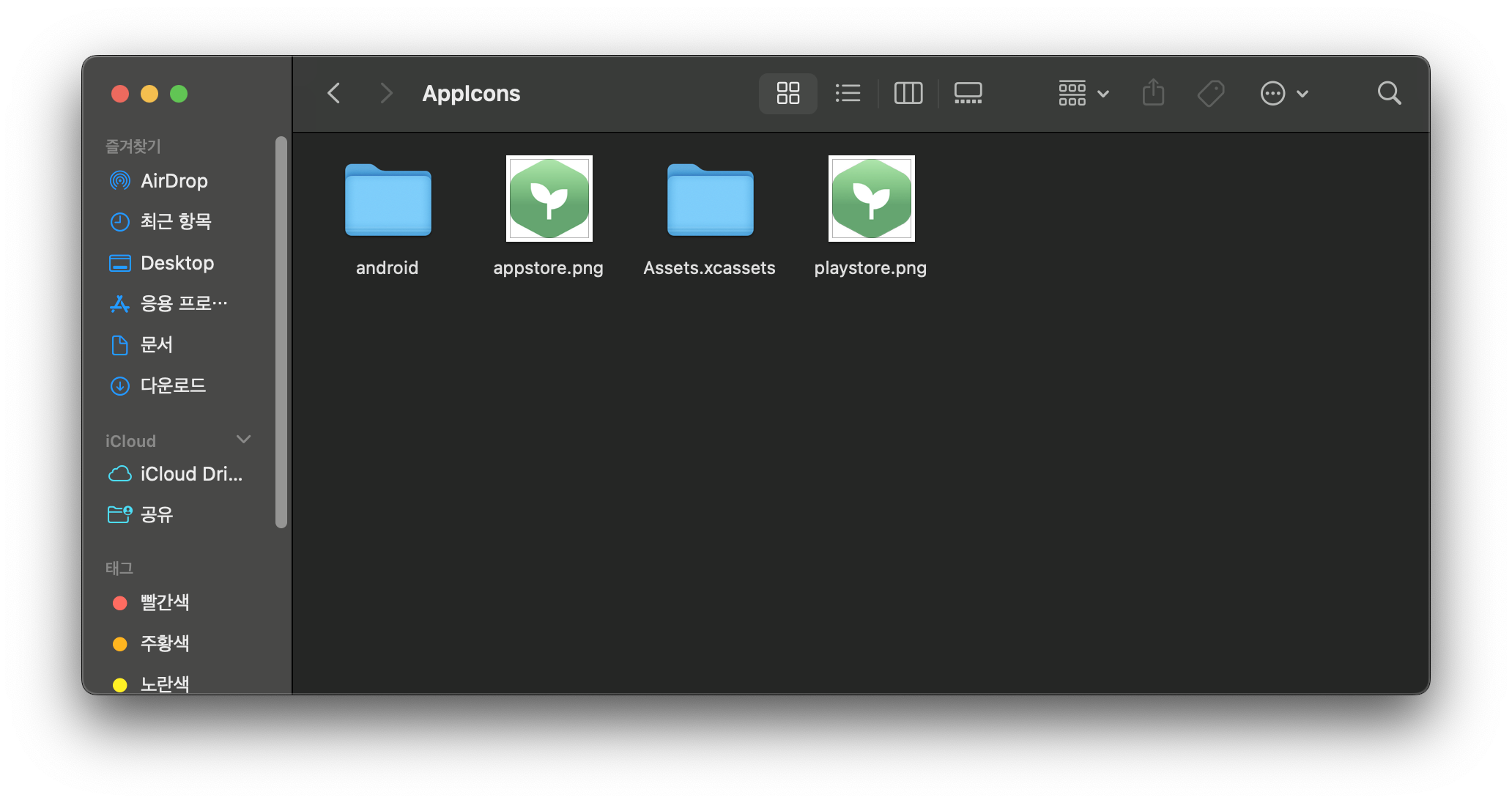
Task: Switch to icon view mode
Action: [787, 93]
